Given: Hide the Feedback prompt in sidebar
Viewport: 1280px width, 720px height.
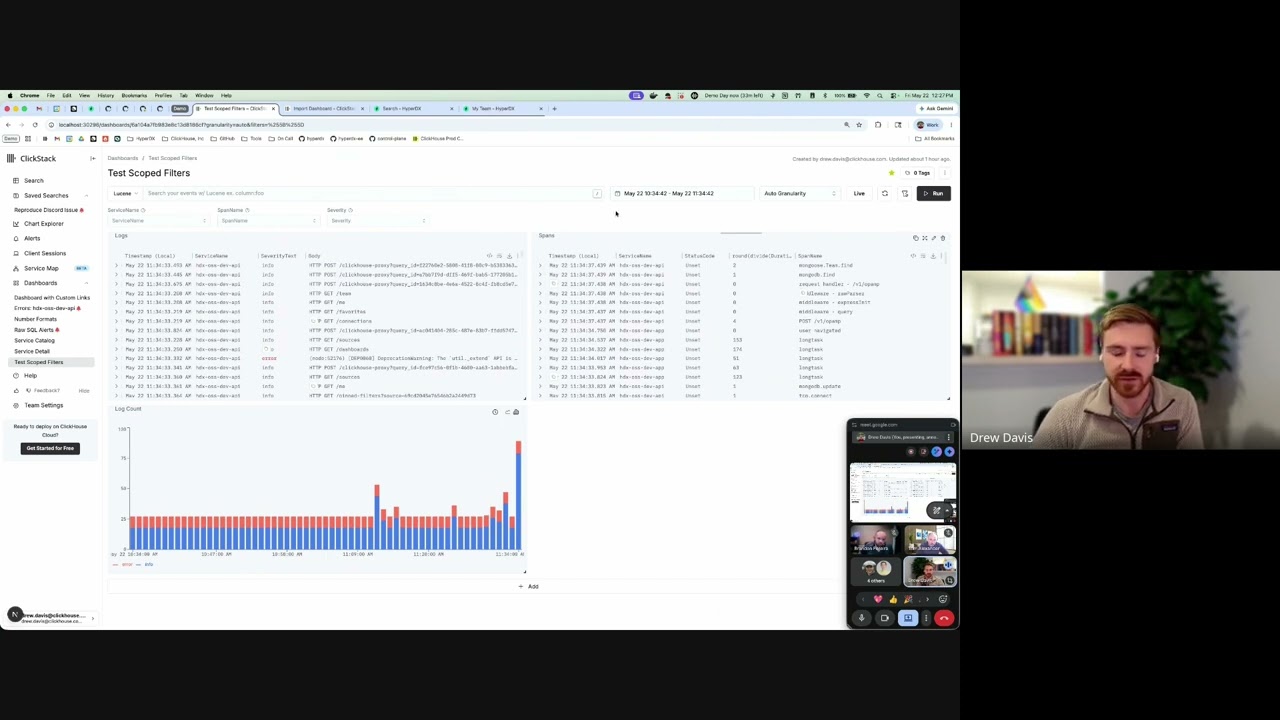Looking at the screenshot, I should [84, 391].
